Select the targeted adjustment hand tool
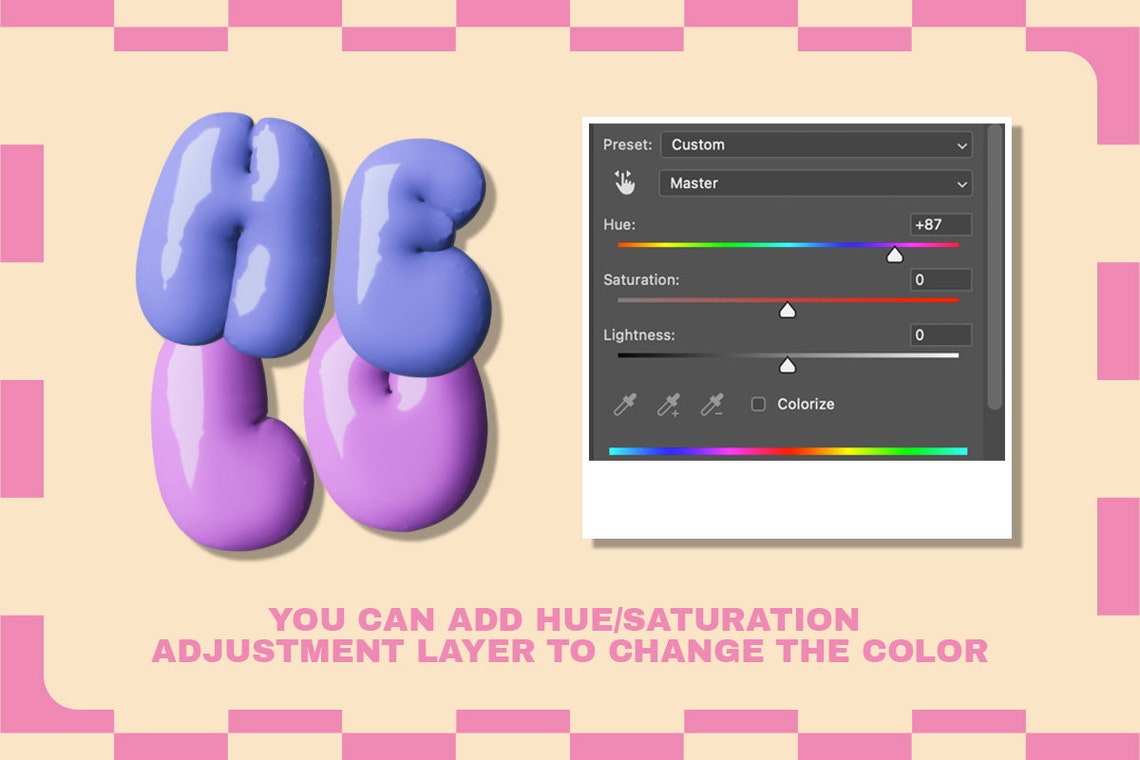 [625, 183]
